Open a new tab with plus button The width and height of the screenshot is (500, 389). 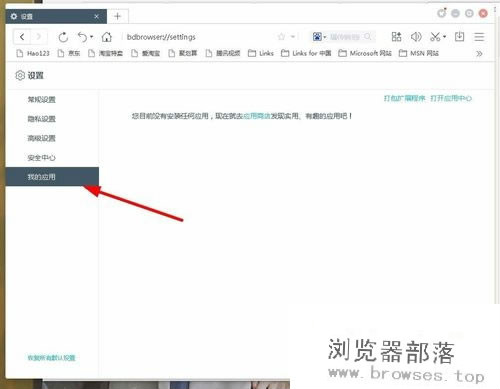117,16
